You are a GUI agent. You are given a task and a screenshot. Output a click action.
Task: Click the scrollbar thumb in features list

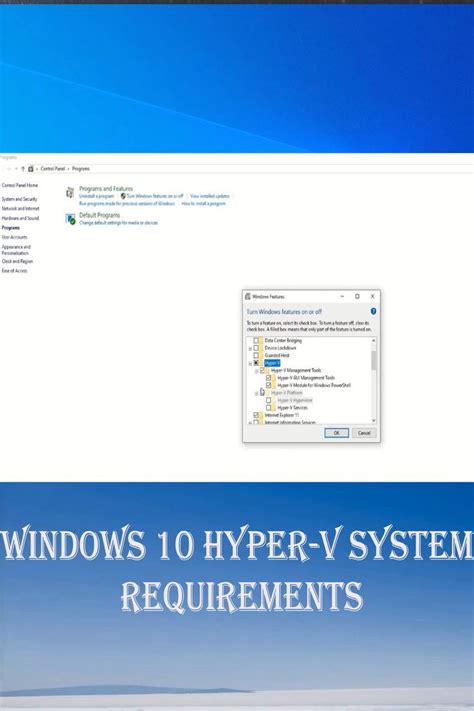pyautogui.click(x=374, y=360)
